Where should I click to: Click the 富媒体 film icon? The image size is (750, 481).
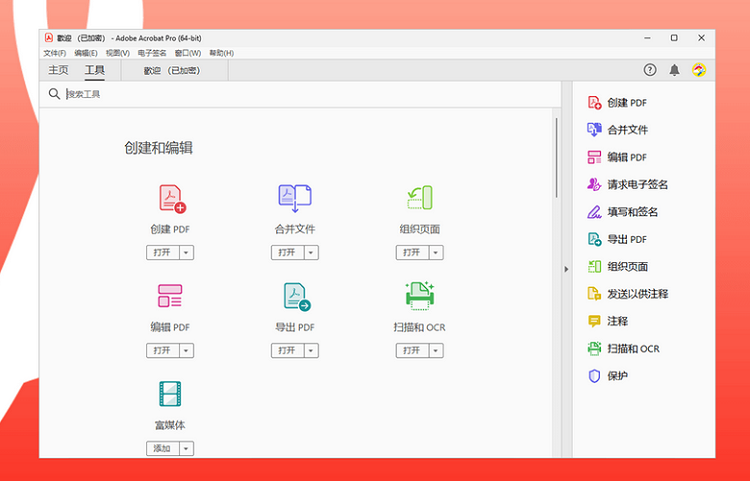tap(170, 394)
